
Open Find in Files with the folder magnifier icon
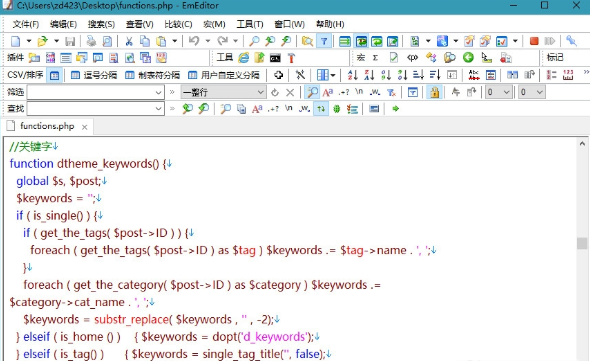click(x=307, y=41)
